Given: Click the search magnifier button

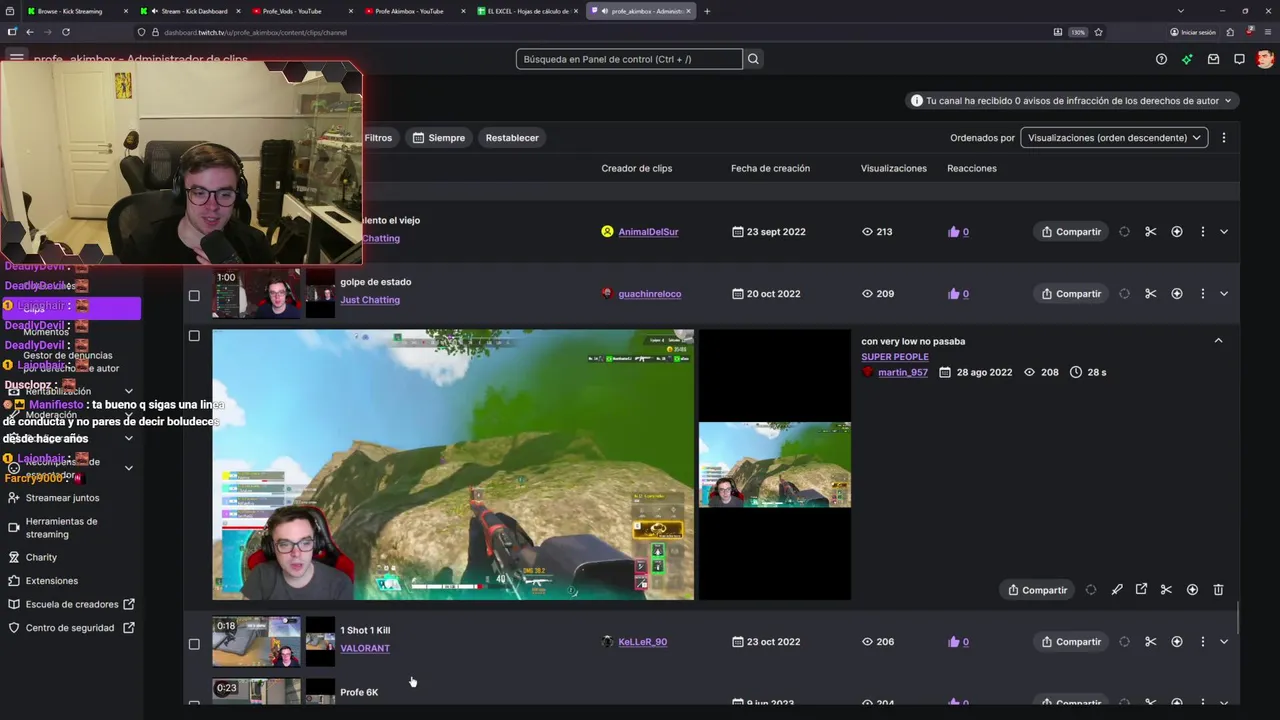Looking at the screenshot, I should click(753, 59).
